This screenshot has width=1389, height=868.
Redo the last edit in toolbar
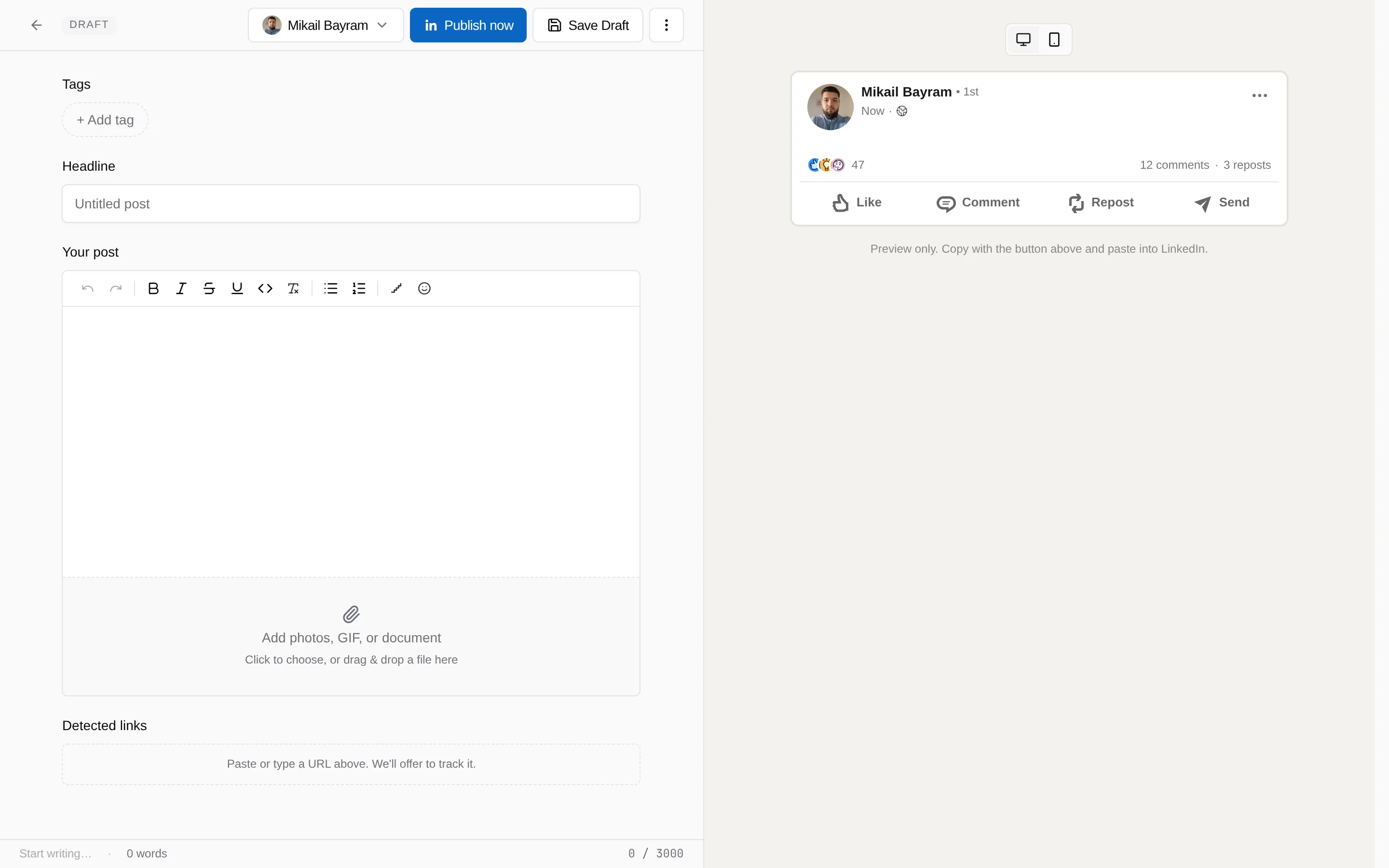point(116,288)
